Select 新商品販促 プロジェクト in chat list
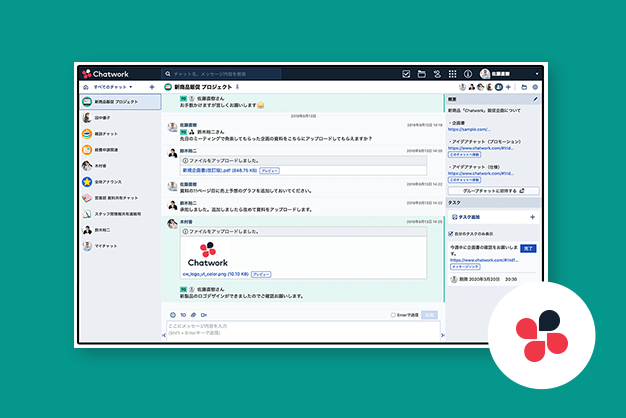This screenshot has width=626, height=418. click(121, 102)
